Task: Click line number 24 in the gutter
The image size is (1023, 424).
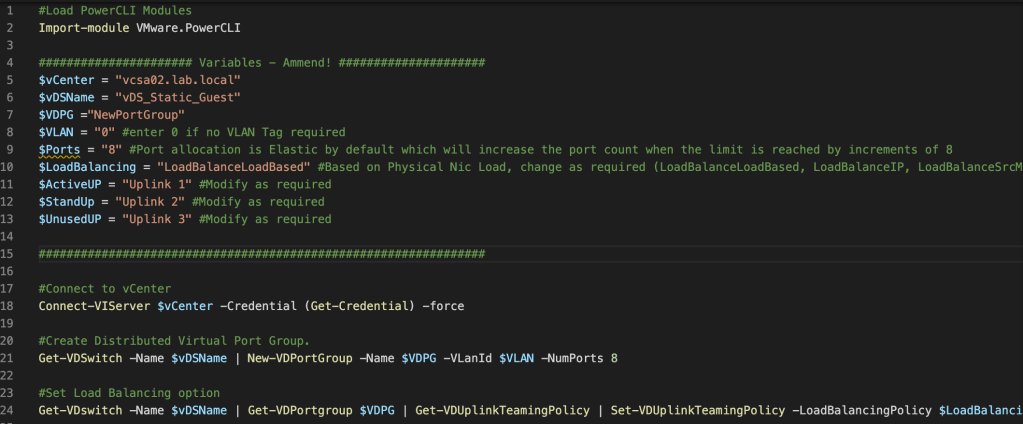Action: [x=8, y=410]
